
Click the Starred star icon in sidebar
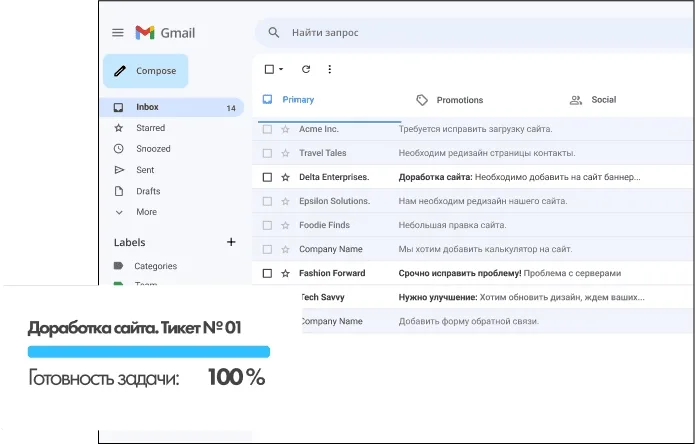click(118, 128)
